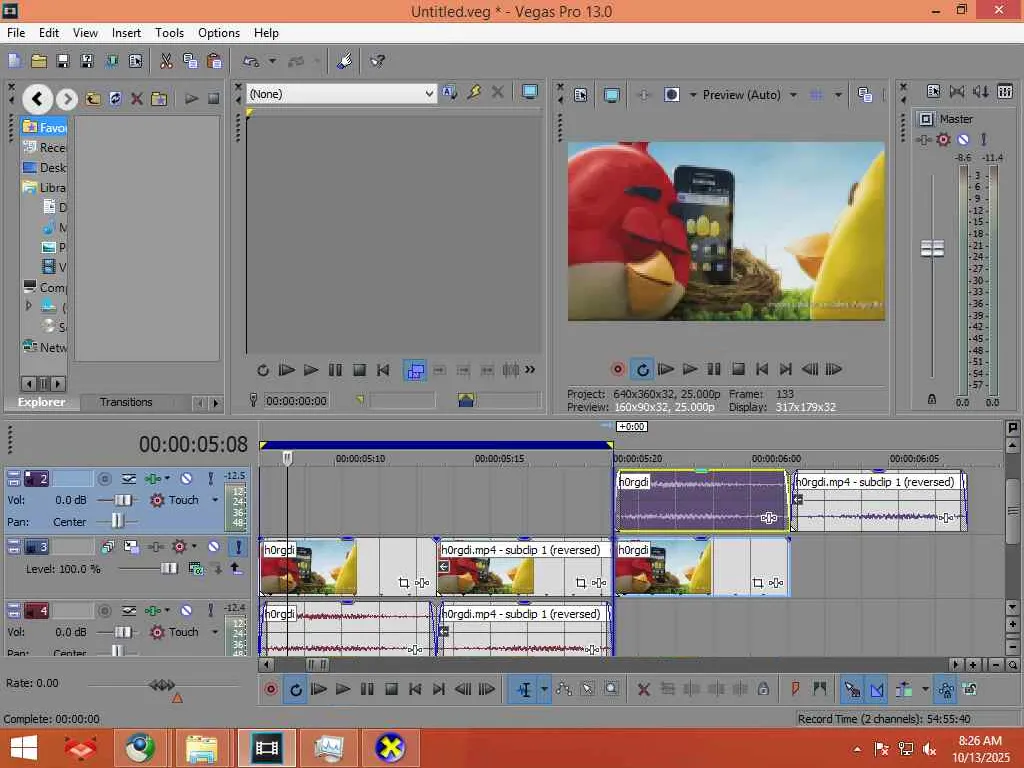Select the h0rgdi audio clip on track 2
Image resolution: width=1024 pixels, height=768 pixels.
point(700,500)
